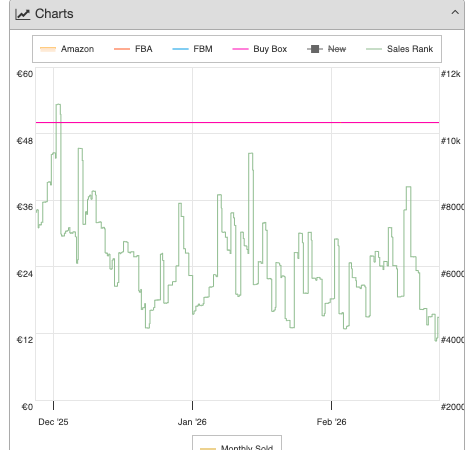Click the Amazon orange color swatch
Viewport: 474px width, 450px height.
pos(48,49)
